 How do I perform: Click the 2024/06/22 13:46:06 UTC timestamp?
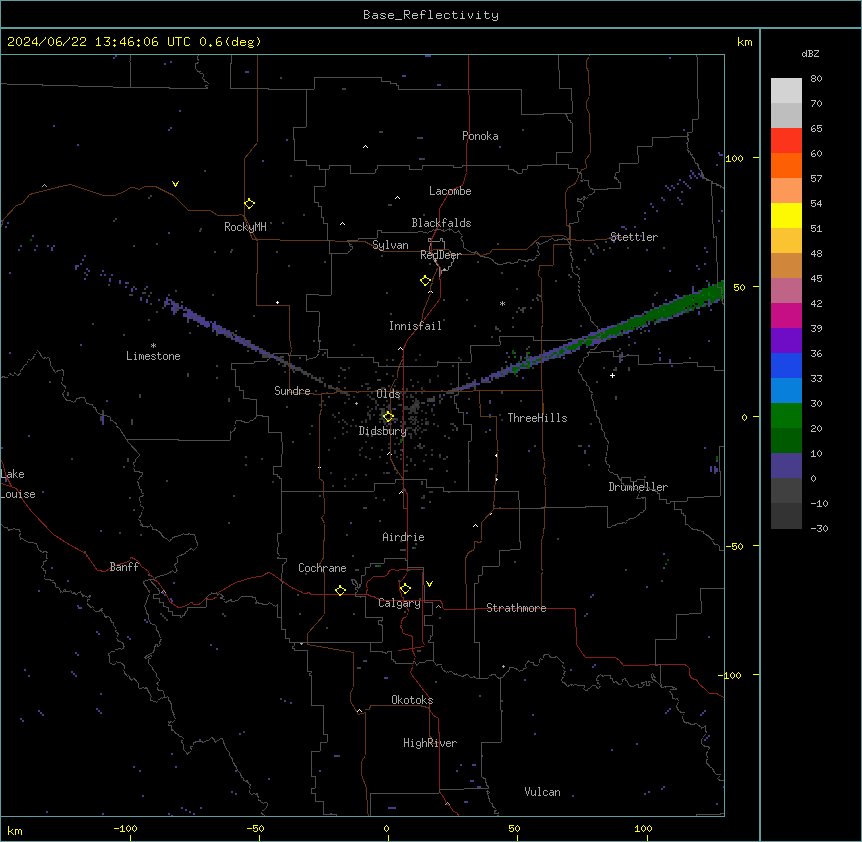tap(99, 42)
